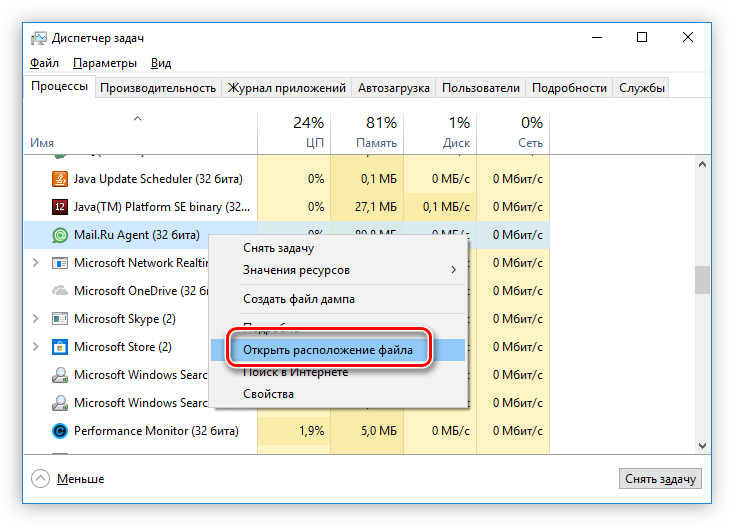734x526 pixels.
Task: Click the scrollbar up arrow
Action: pos(702,164)
